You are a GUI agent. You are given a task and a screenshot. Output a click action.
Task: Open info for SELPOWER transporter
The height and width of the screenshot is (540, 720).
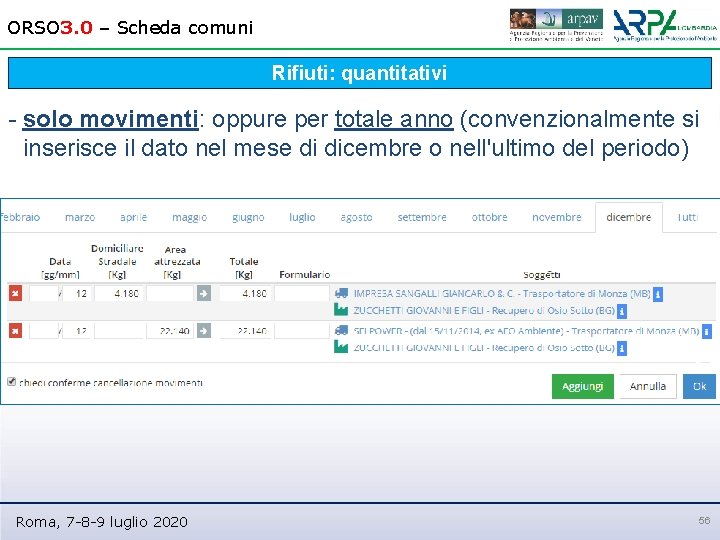coord(707,331)
